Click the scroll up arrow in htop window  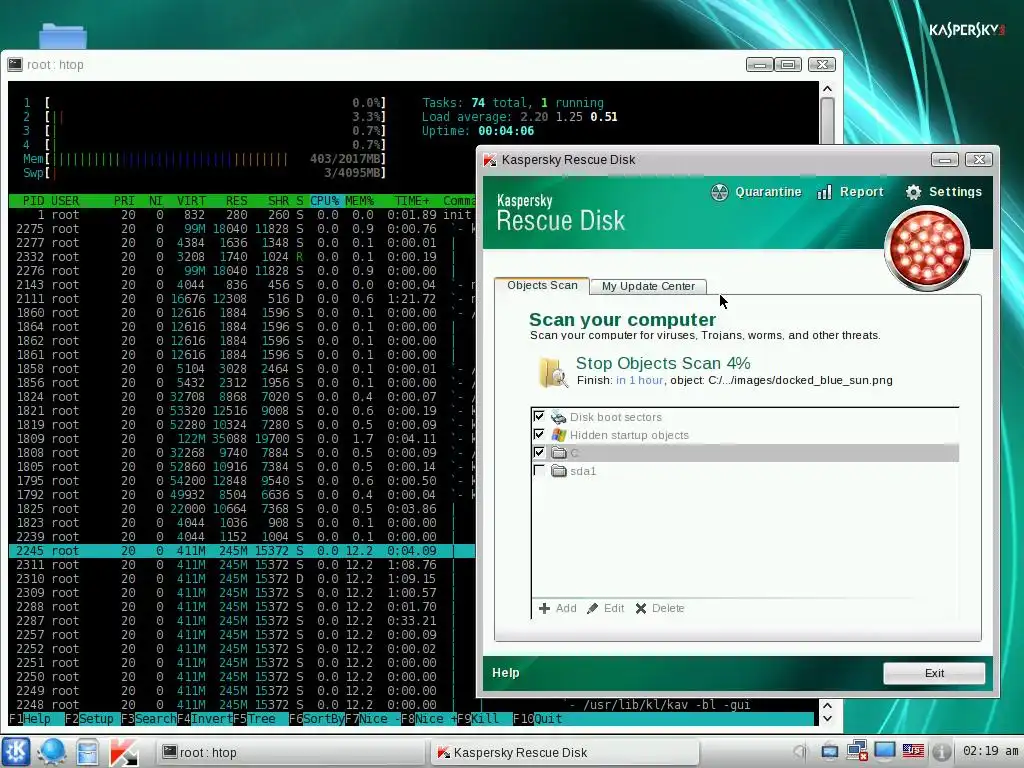[x=827, y=89]
